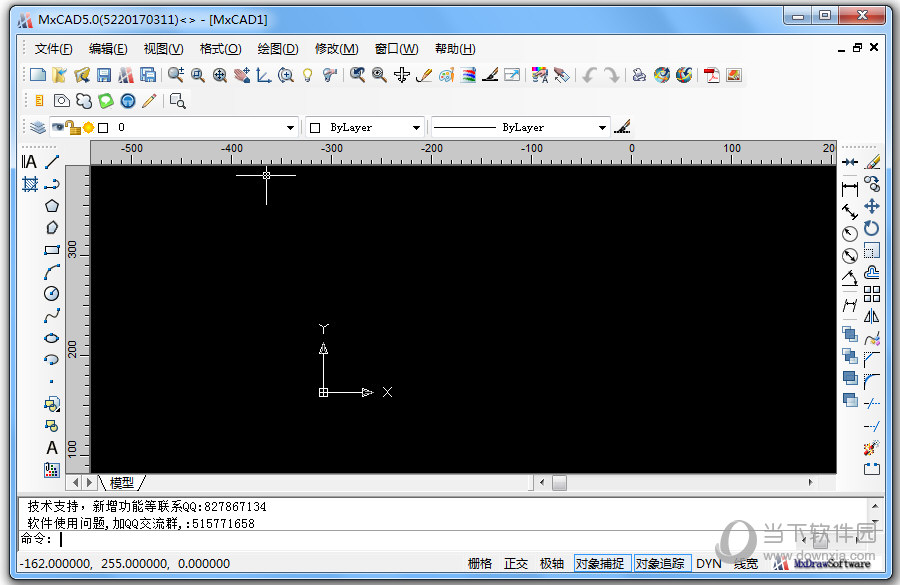Click the image export icon
The height and width of the screenshot is (585, 900).
(734, 75)
